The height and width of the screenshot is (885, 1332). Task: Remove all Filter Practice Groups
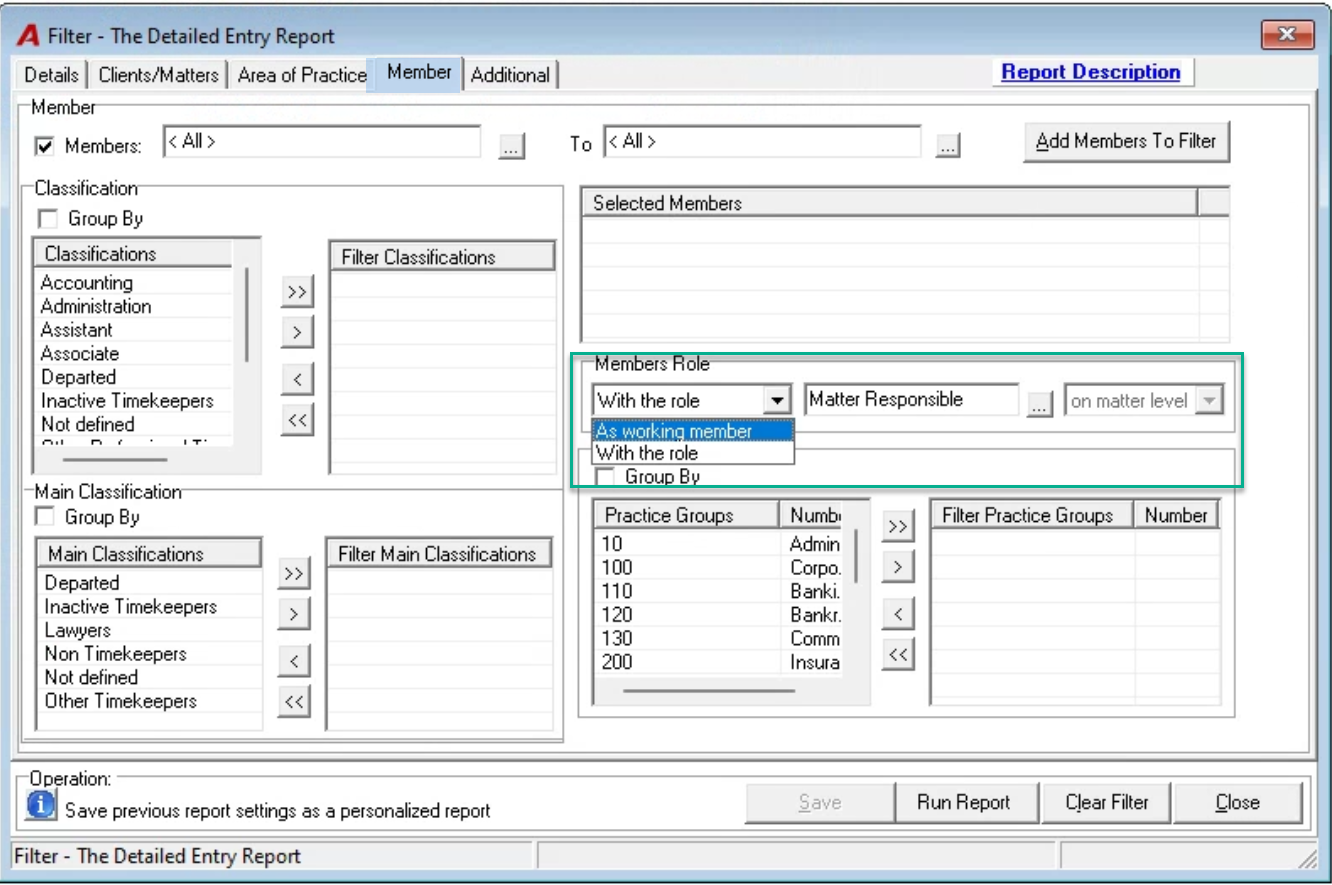898,655
